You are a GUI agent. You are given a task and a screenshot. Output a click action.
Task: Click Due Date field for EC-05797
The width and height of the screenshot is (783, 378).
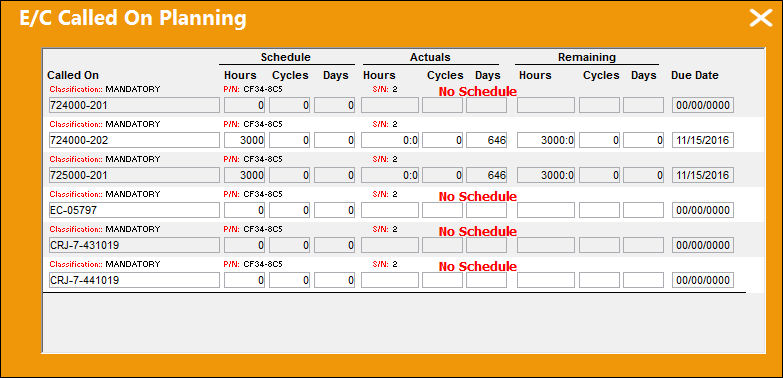click(703, 210)
